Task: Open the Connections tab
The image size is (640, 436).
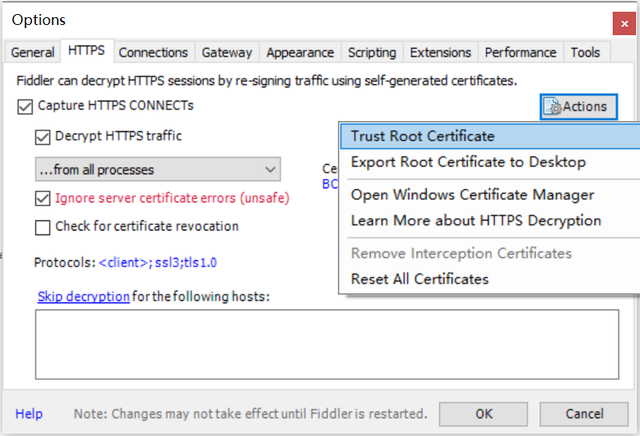Action: [x=153, y=52]
